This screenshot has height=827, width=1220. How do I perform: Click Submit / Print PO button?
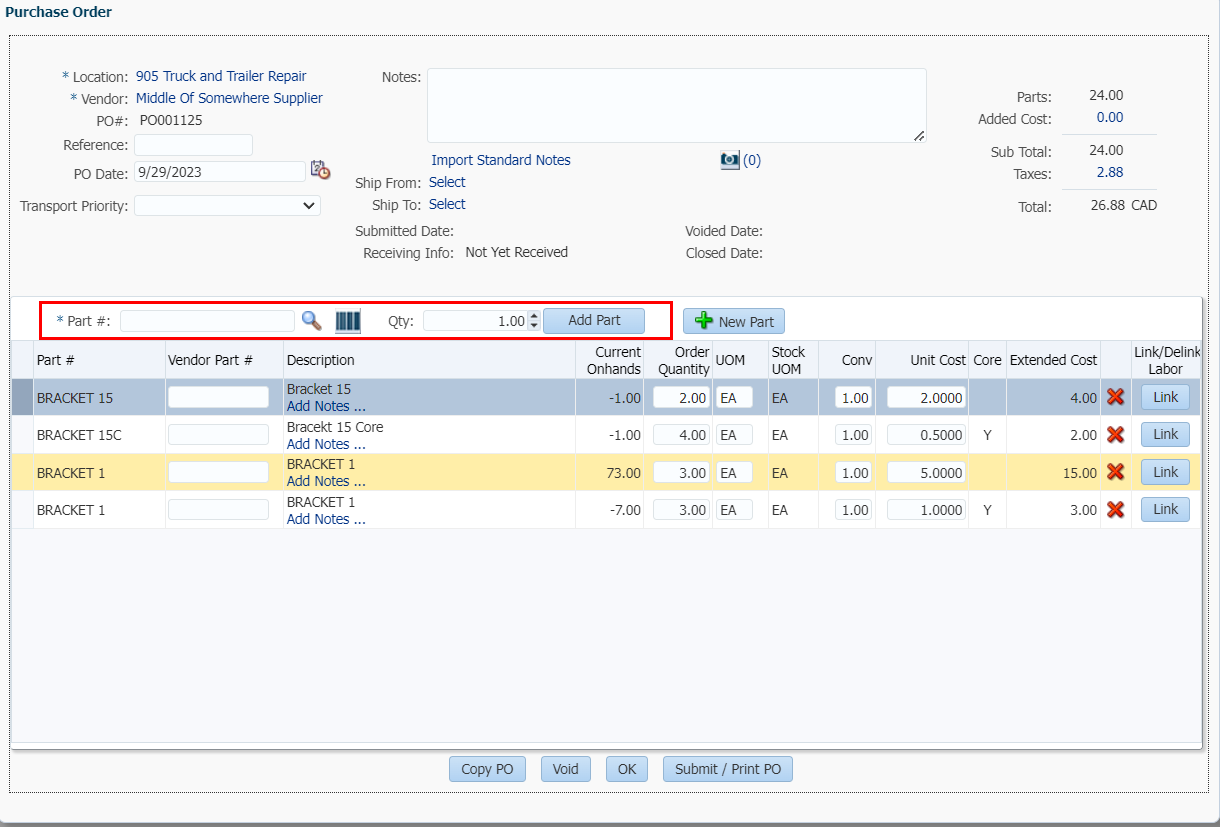[728, 769]
